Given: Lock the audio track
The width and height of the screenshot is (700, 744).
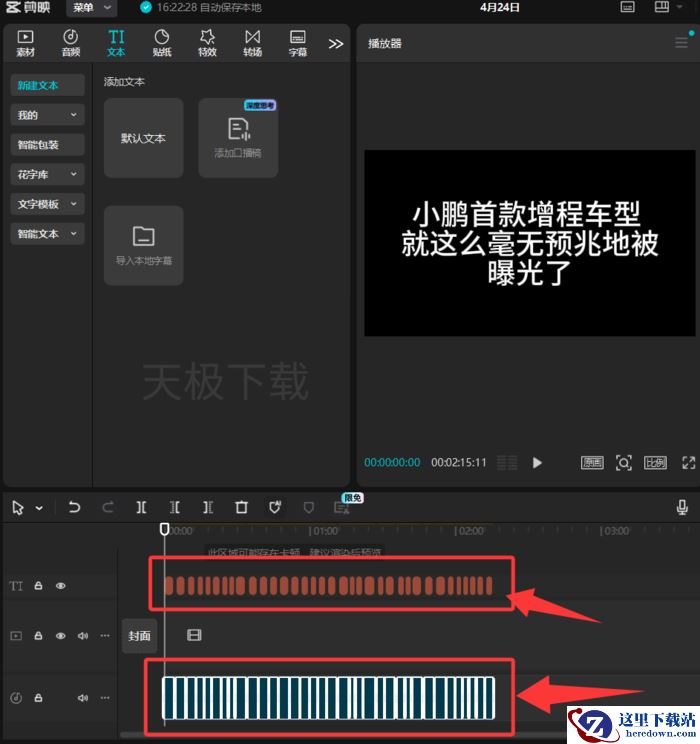Looking at the screenshot, I should coord(38,698).
